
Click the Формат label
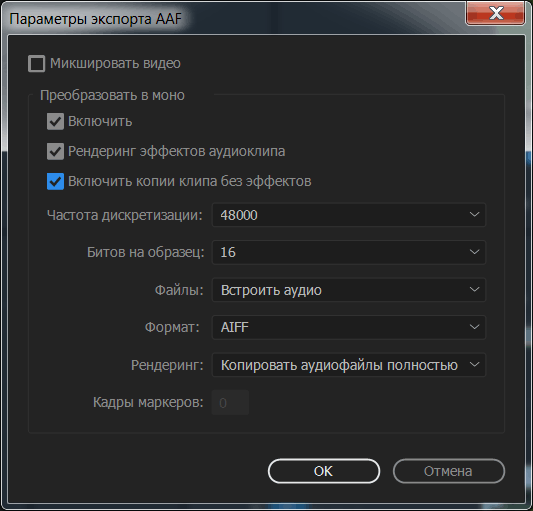172,327
